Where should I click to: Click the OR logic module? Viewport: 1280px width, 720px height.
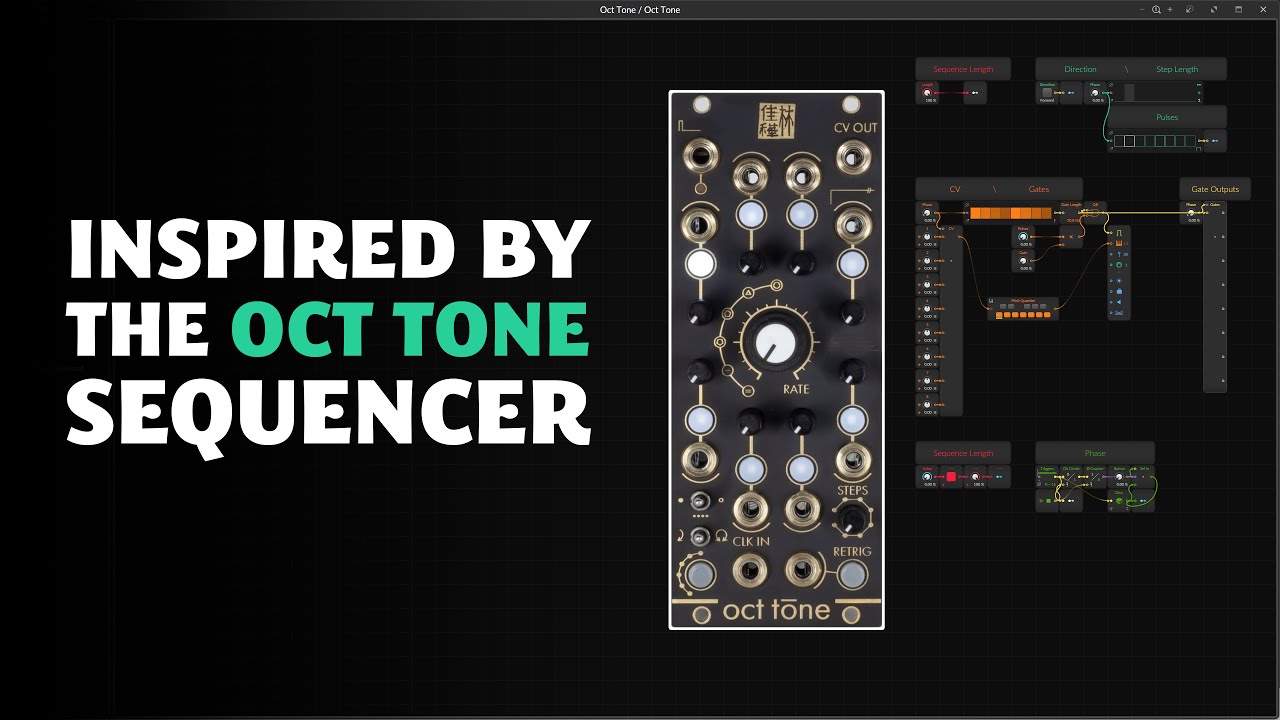point(1094,212)
